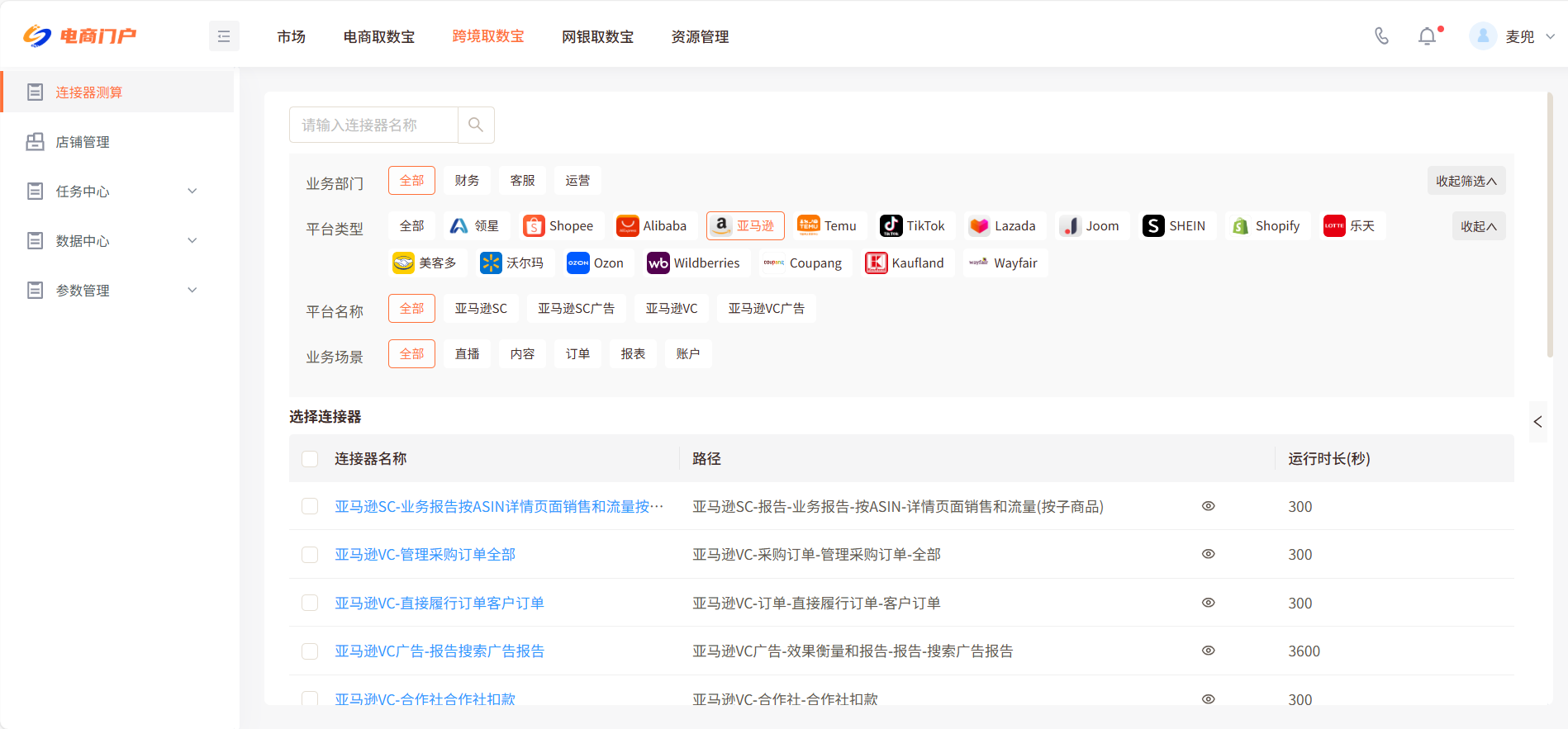The image size is (1568, 729).
Task: Toggle the select-all checkbox in table header
Action: coord(310,459)
